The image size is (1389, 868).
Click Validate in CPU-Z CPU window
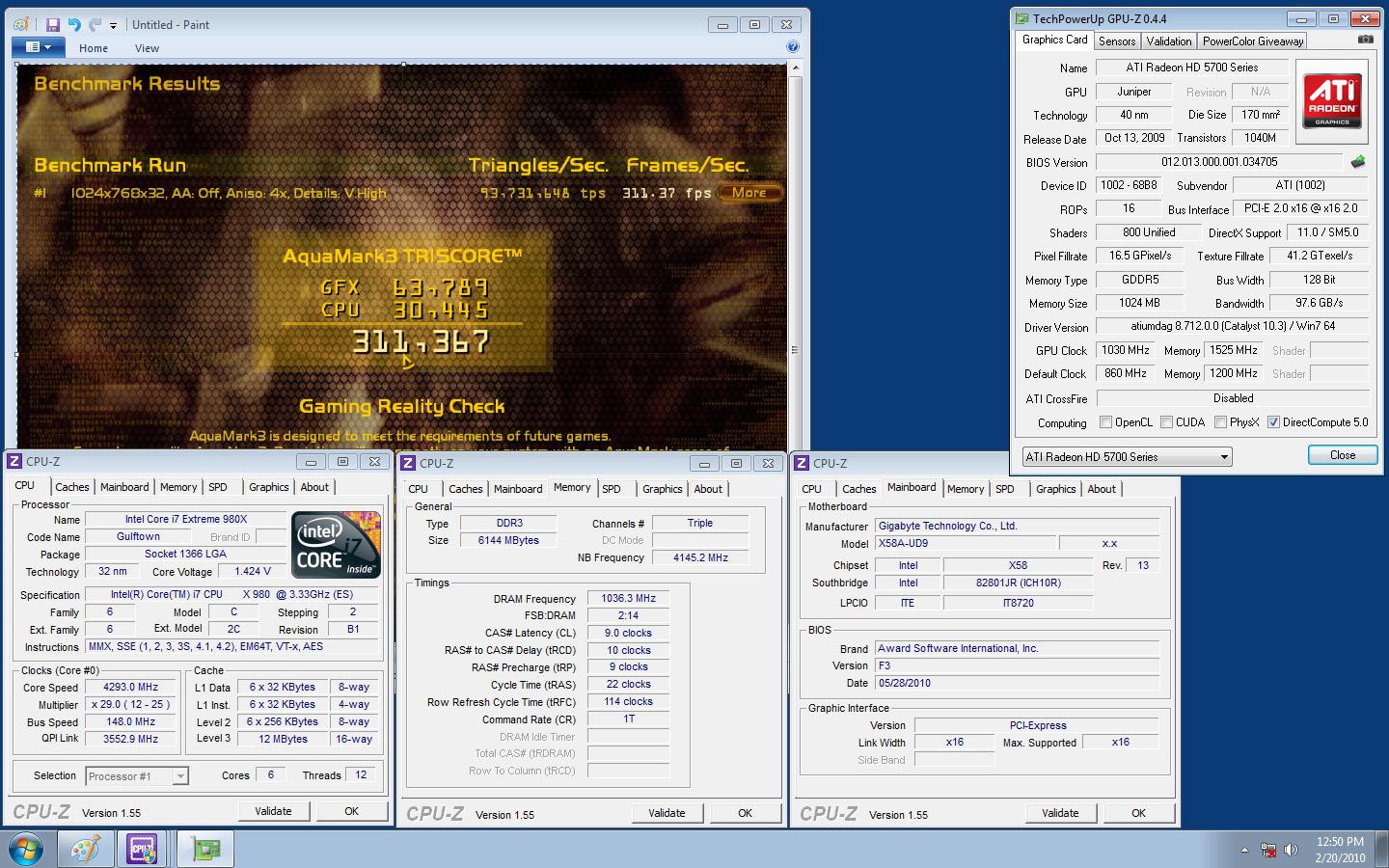[273, 811]
